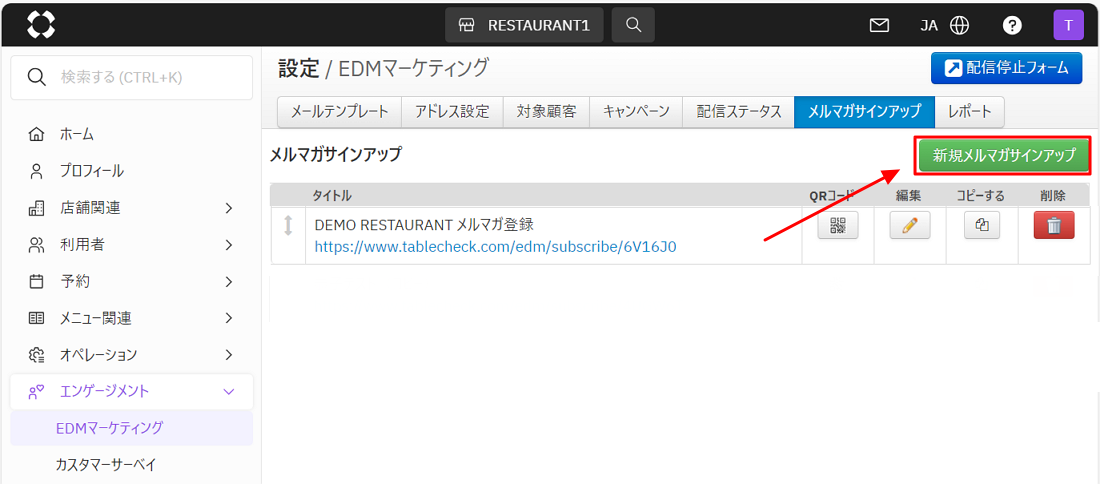Click the QR code icon button
The height and width of the screenshot is (484, 1100).
pyautogui.click(x=837, y=226)
